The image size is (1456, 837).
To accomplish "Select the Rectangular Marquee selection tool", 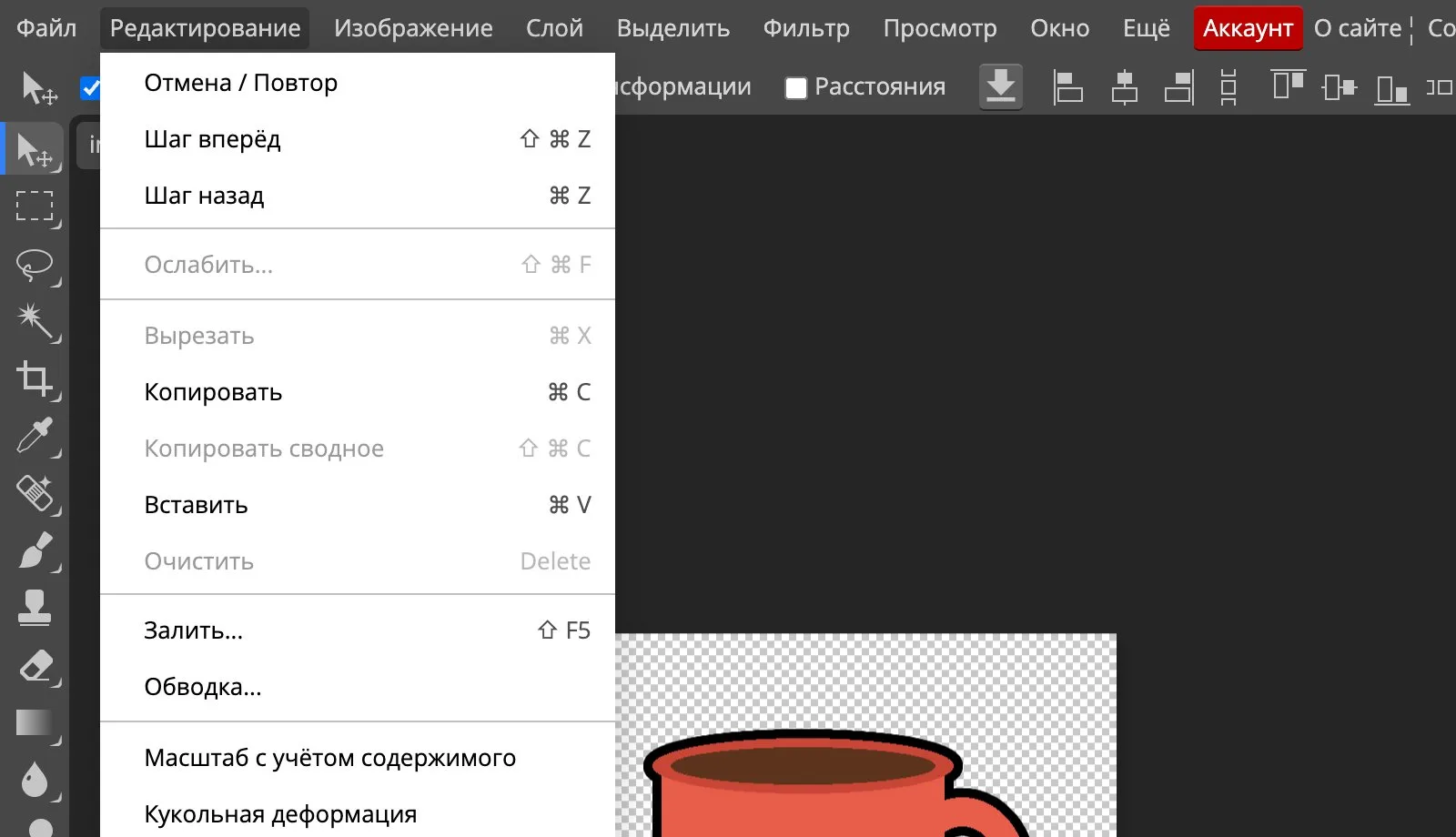I will (x=35, y=207).
